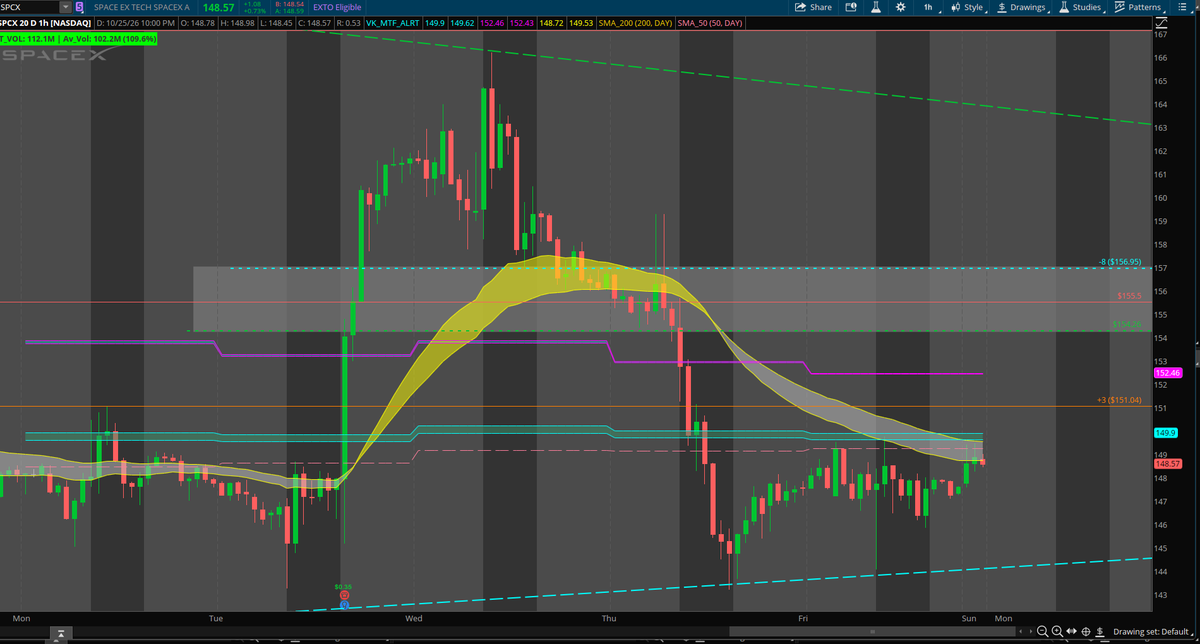
Task: Click the SMA_50 (50, DAY) study label
Action: pos(710,21)
